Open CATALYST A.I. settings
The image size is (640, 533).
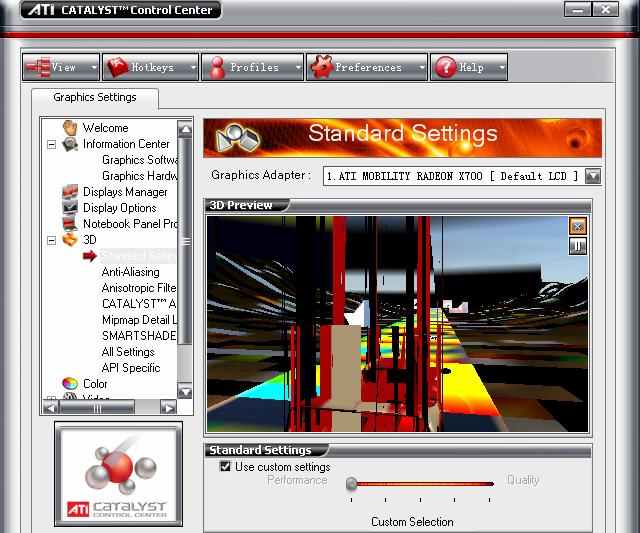point(139,304)
